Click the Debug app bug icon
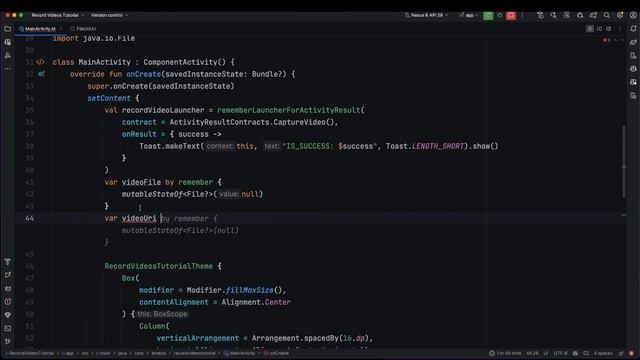 (499, 16)
